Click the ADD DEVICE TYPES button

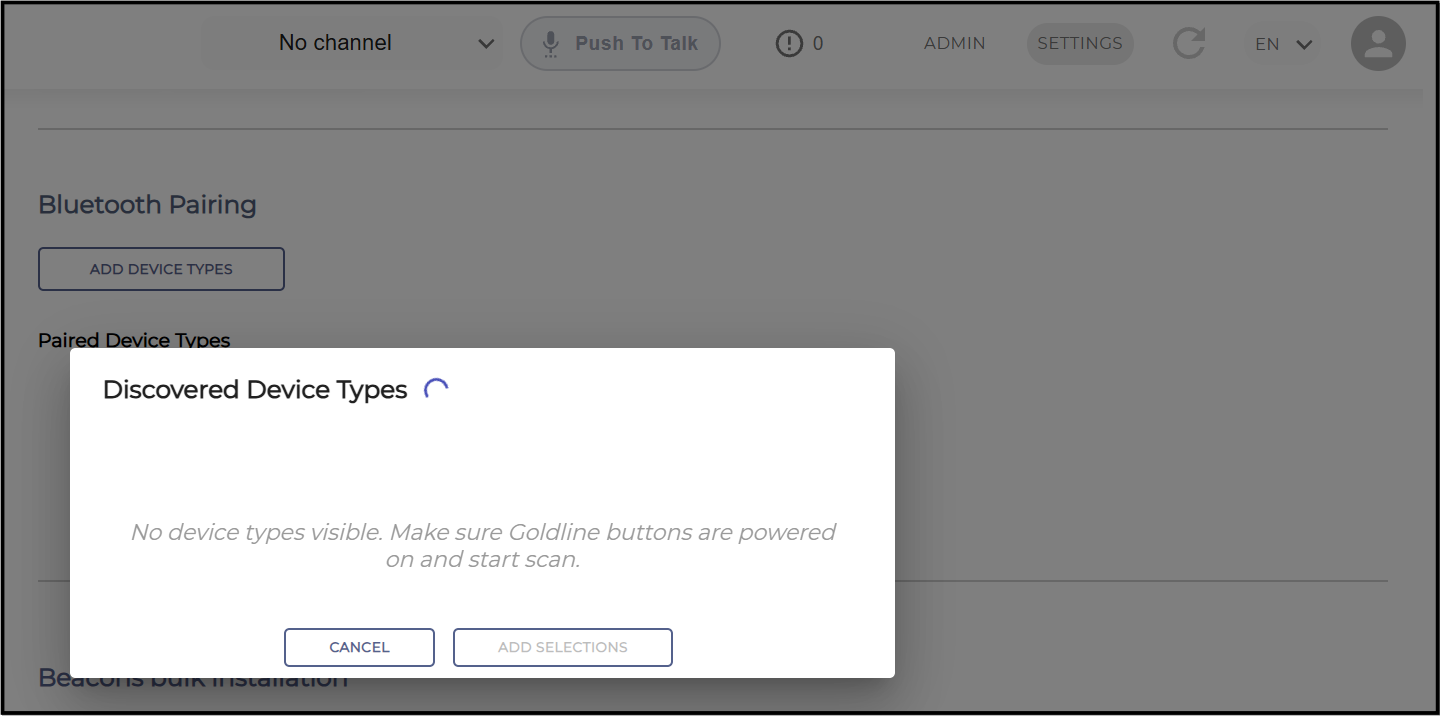161,269
